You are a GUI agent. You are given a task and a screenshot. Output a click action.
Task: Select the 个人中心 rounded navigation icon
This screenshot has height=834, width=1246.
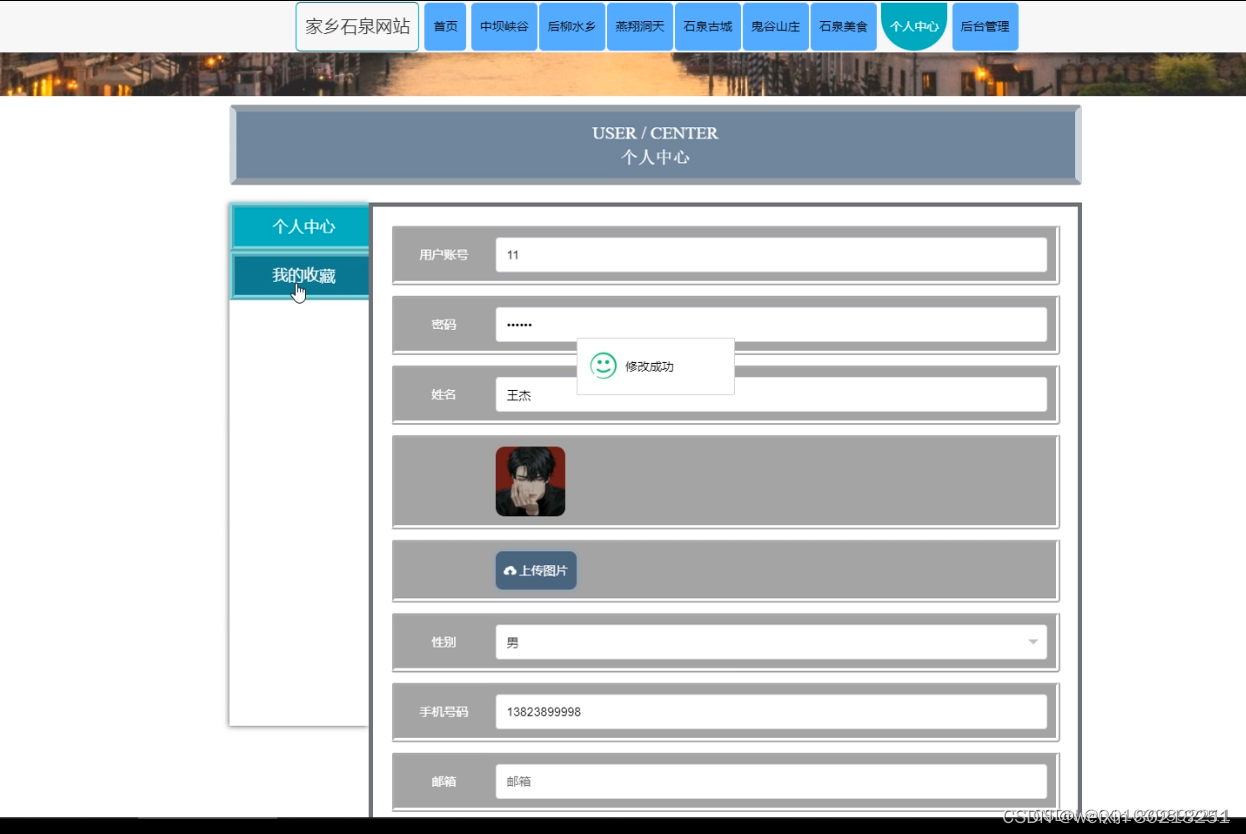click(x=913, y=27)
